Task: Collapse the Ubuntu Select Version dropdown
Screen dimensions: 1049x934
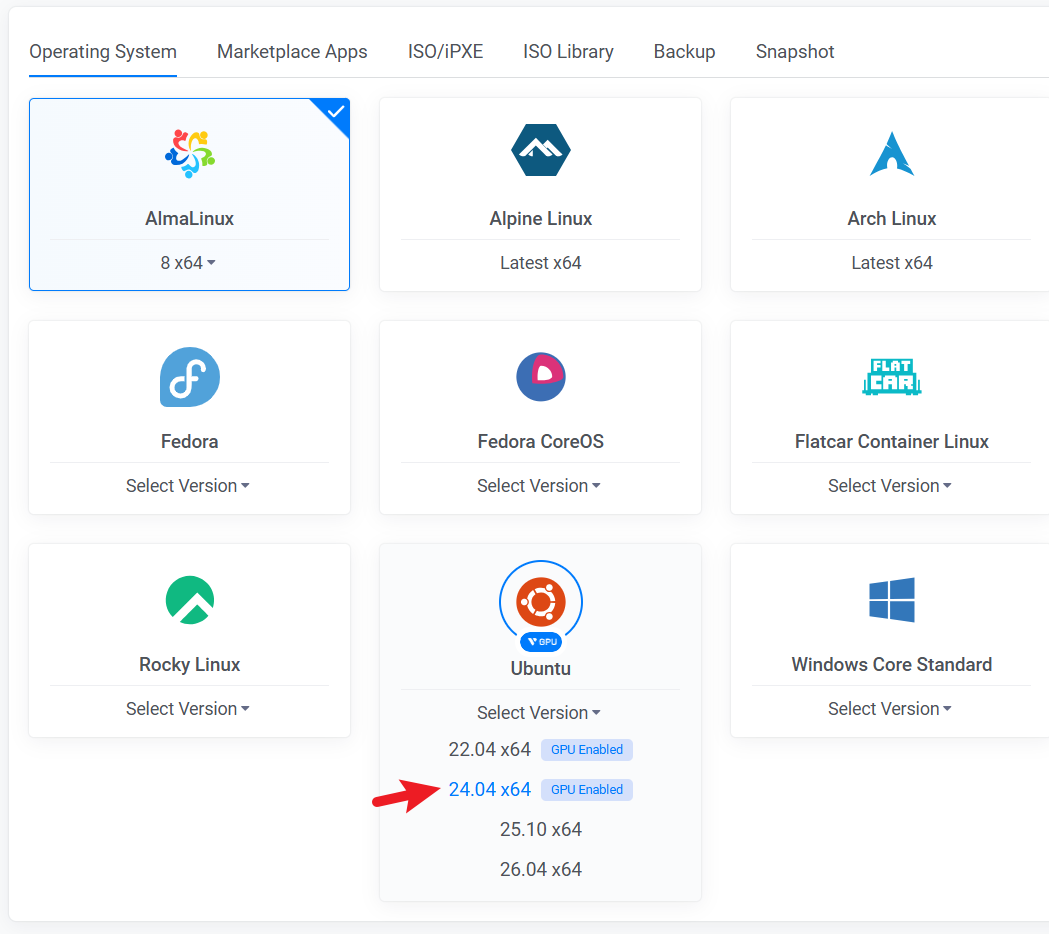Action: [x=539, y=713]
